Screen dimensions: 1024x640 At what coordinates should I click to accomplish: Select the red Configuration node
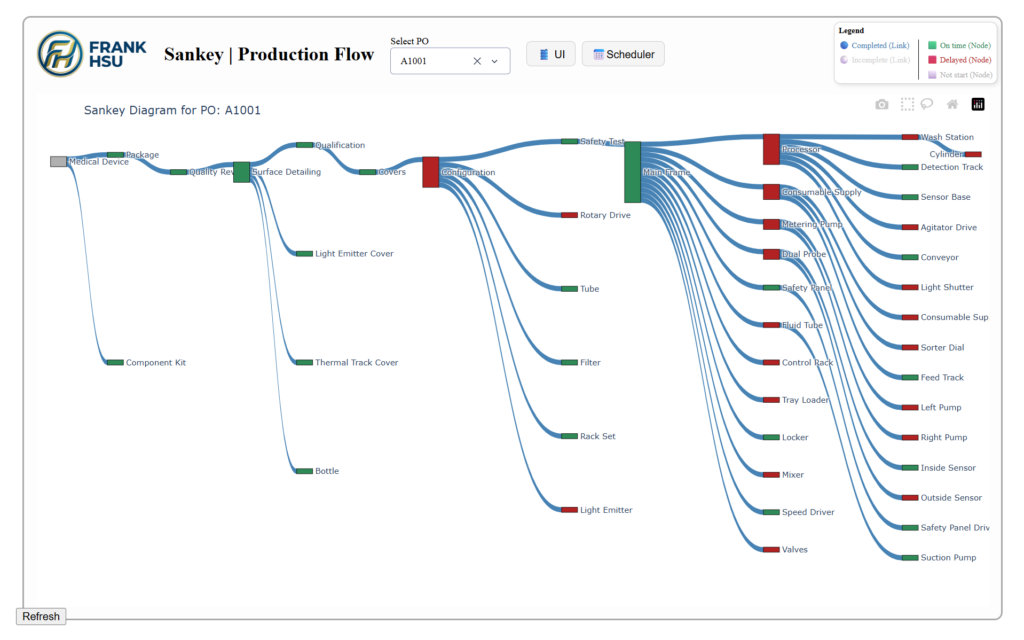point(430,172)
